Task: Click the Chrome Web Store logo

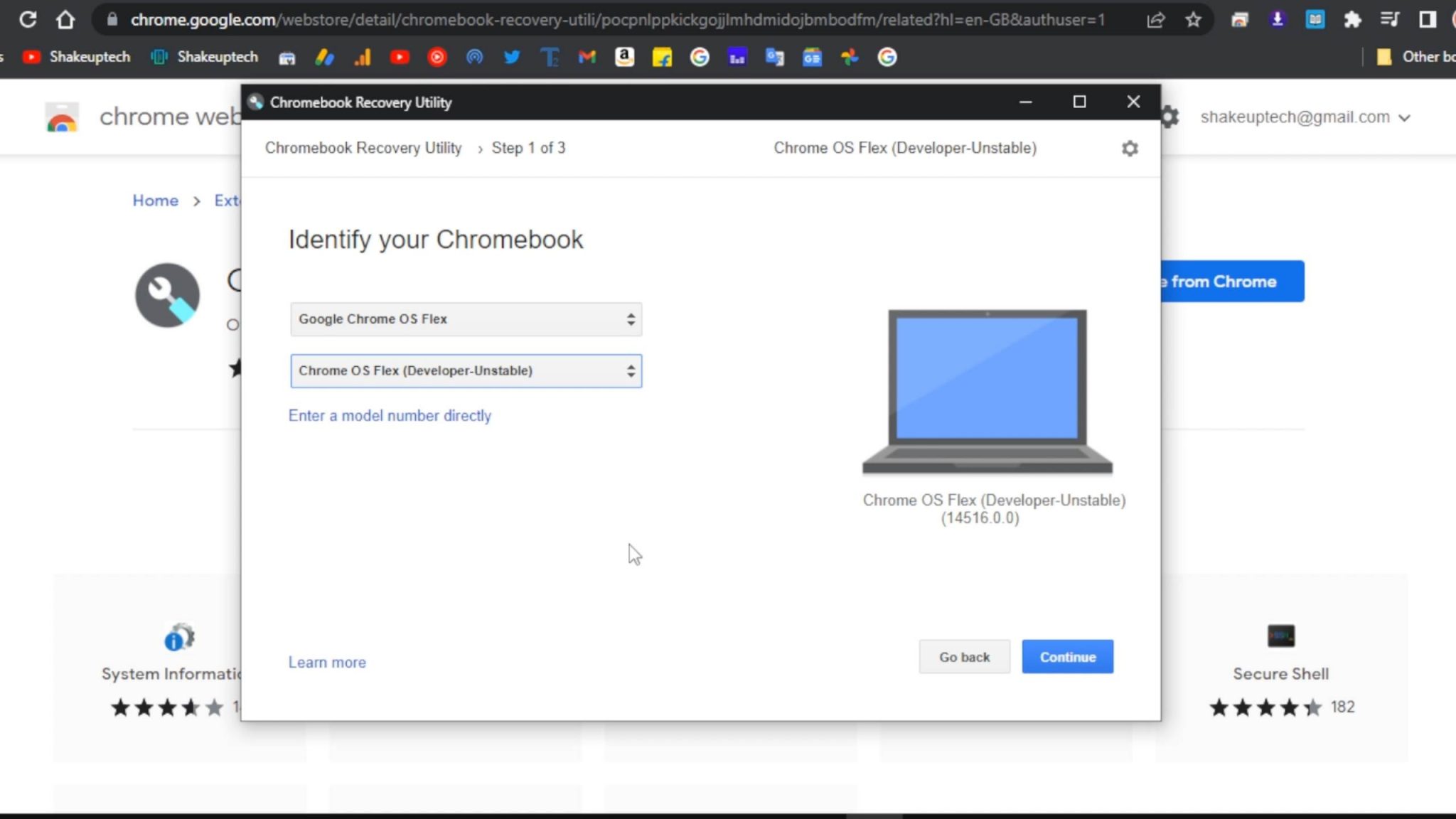Action: 62,117
